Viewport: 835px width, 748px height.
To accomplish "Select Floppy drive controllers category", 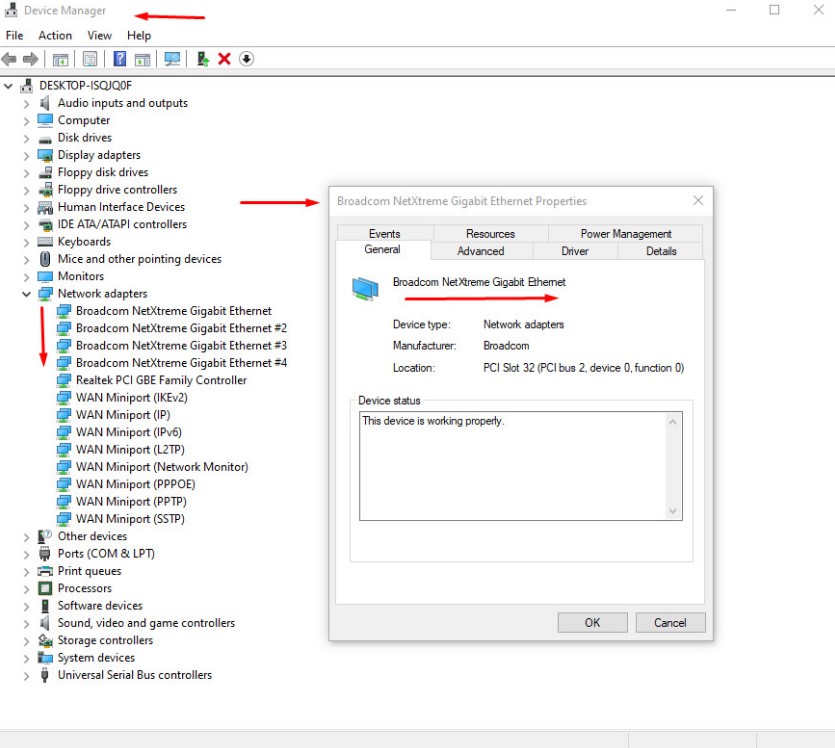I will click(x=117, y=190).
